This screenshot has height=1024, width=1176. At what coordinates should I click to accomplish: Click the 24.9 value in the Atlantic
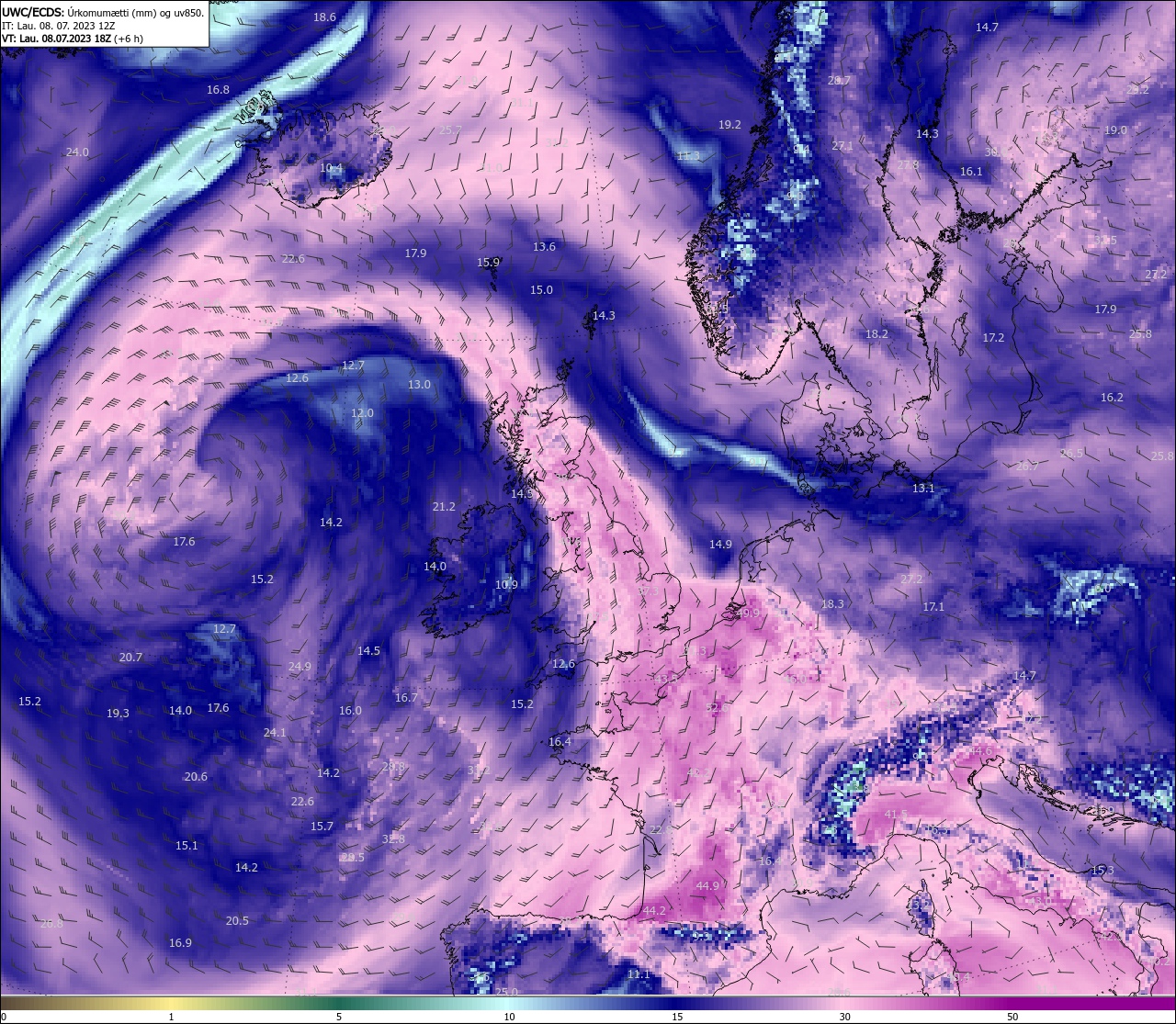click(x=300, y=667)
